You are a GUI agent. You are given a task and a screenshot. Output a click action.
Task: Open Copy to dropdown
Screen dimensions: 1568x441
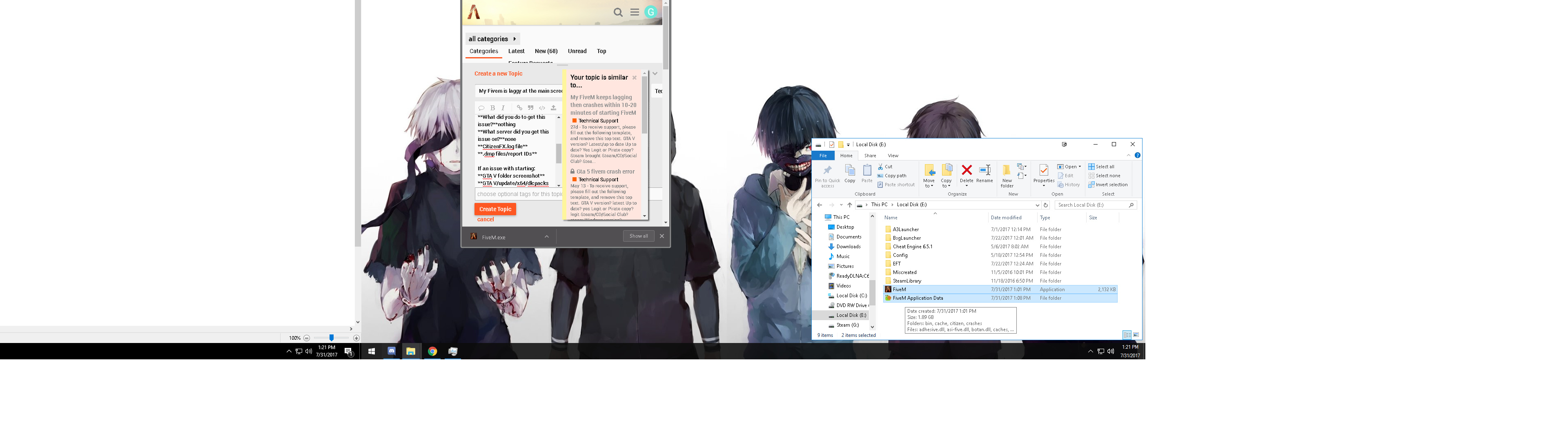946,176
